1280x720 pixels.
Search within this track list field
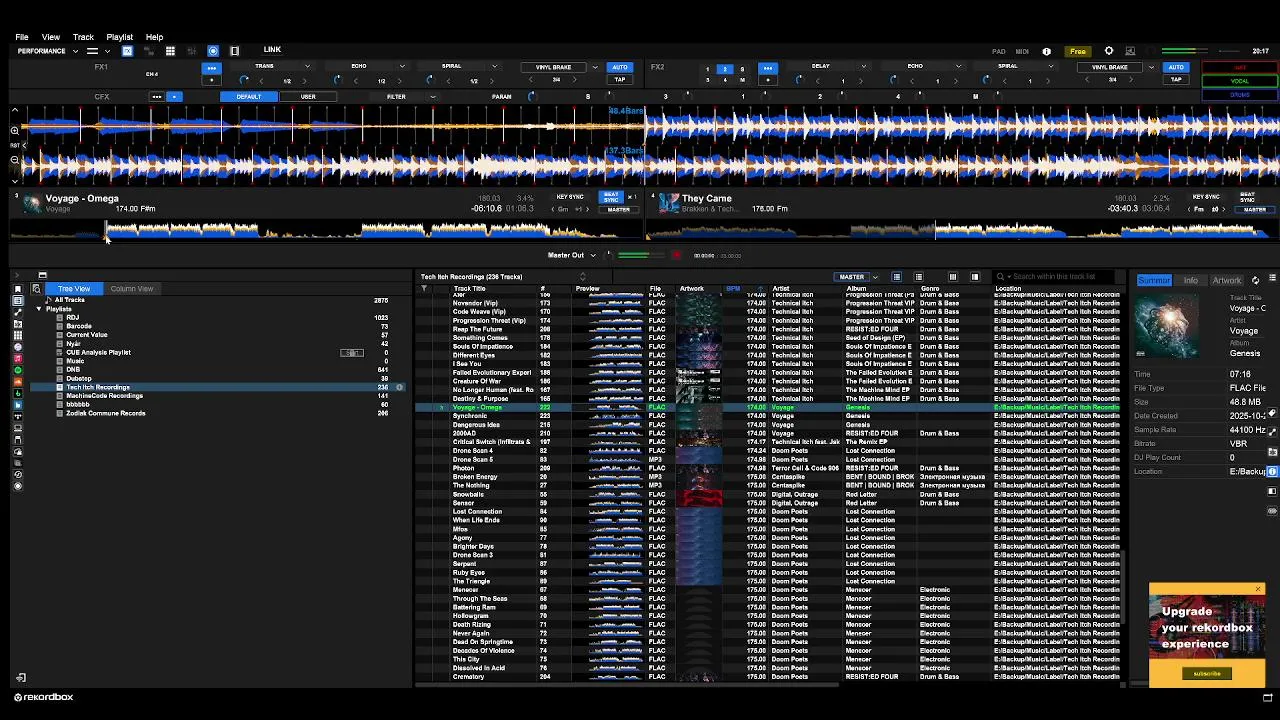point(1054,277)
